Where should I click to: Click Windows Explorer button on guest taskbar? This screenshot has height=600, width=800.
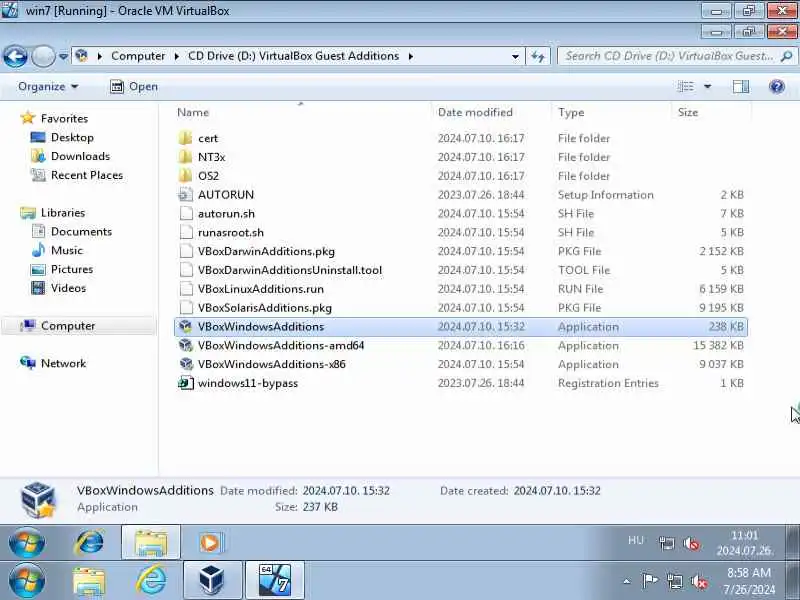coord(151,543)
